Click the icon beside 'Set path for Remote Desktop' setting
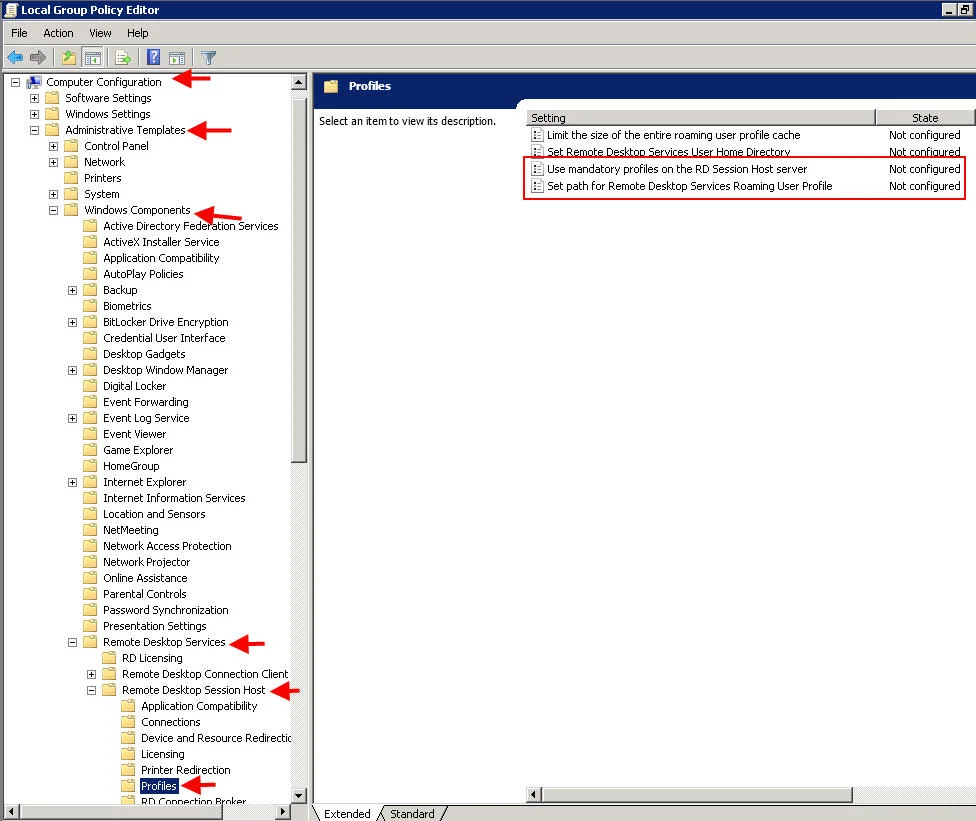Viewport: 976px width, 821px height. 537,186
